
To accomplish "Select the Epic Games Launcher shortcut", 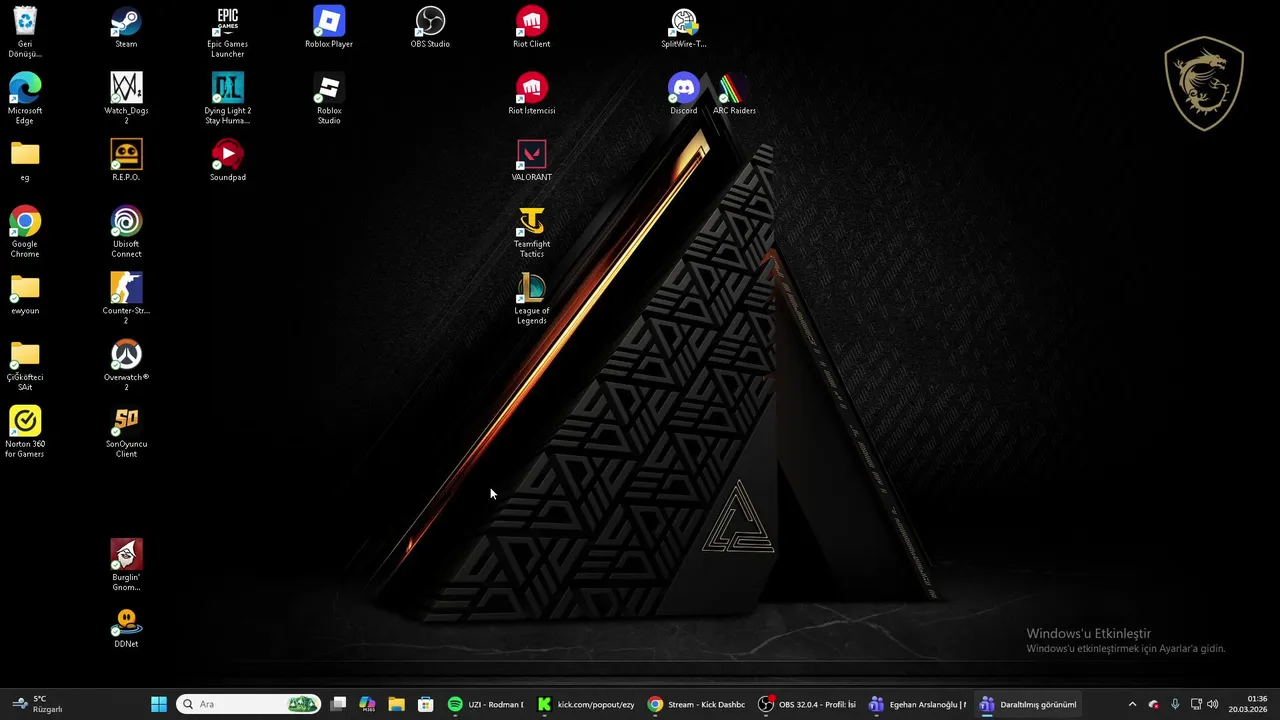I will pos(227,31).
